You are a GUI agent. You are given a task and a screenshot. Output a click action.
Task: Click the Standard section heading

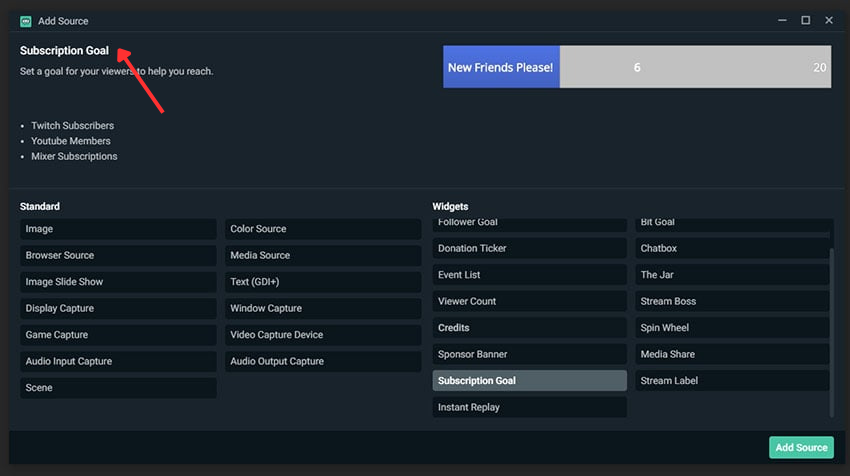pos(40,207)
